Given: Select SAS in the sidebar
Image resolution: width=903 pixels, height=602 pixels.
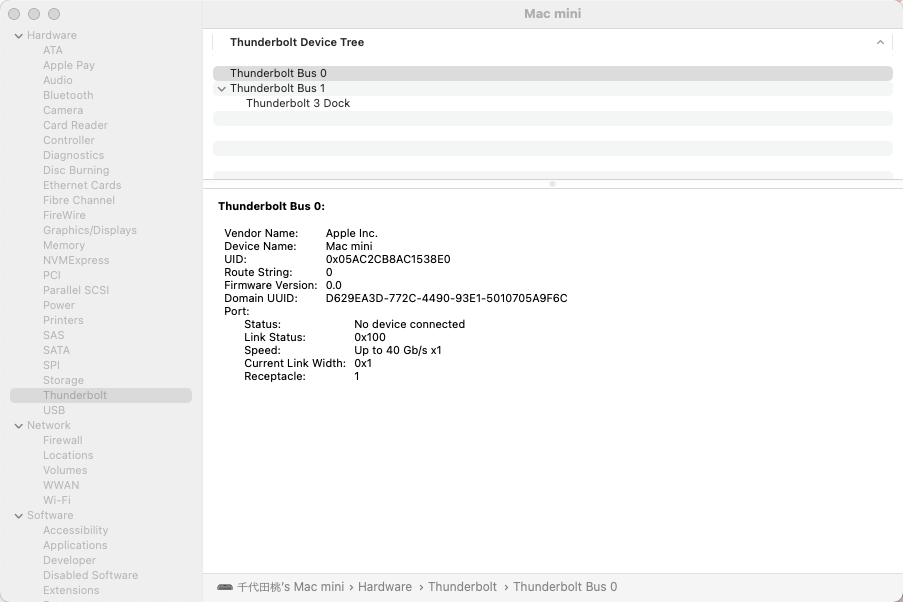Looking at the screenshot, I should click(54, 335).
